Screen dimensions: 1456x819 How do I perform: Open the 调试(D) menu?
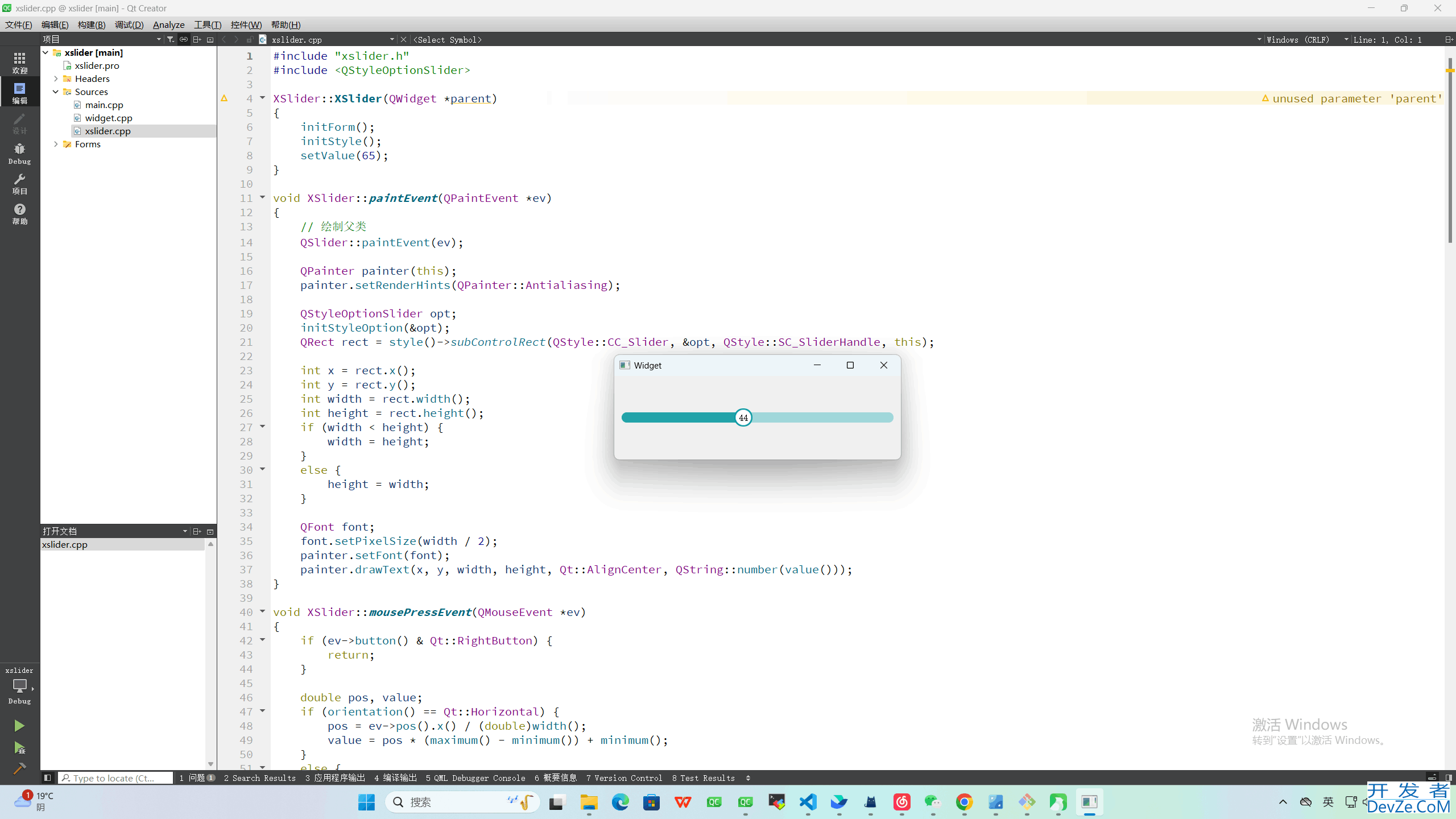coord(129,24)
